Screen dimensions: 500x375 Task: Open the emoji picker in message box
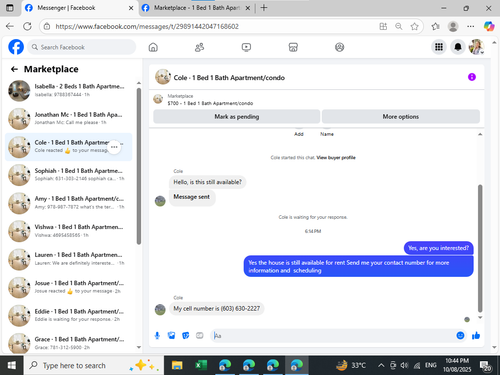460,335
